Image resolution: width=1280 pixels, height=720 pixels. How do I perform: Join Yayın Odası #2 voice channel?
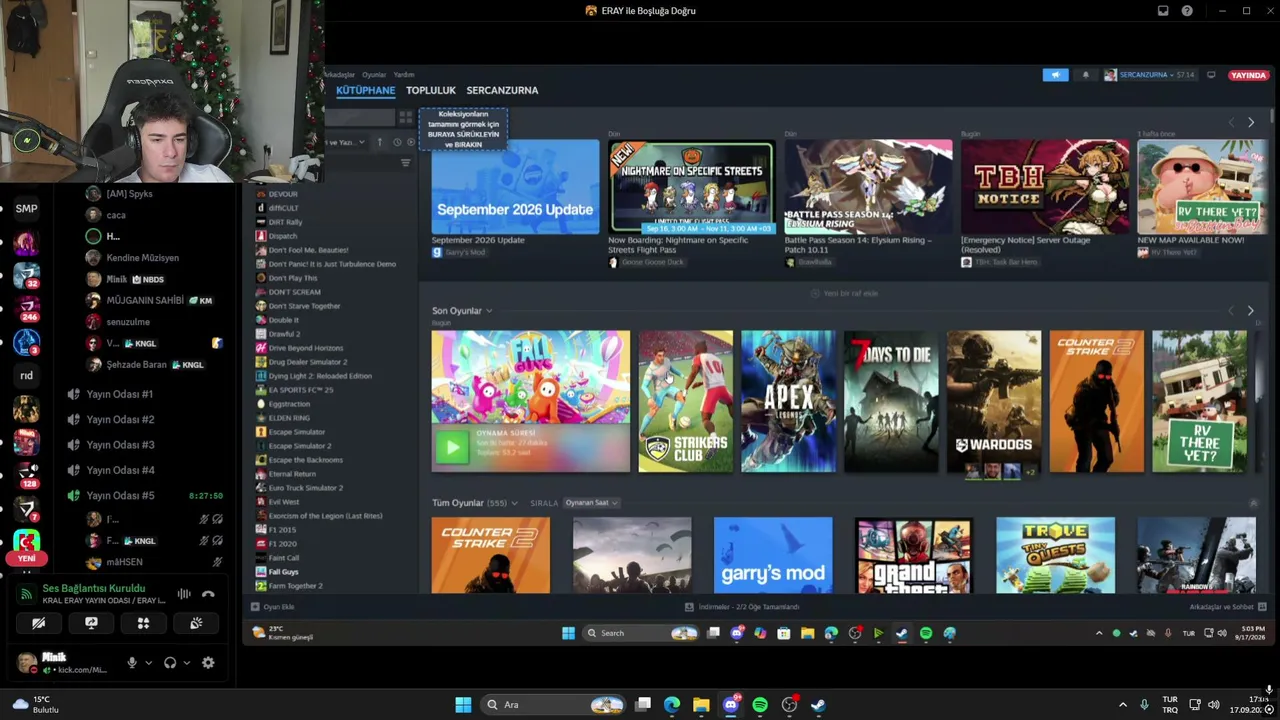(120, 419)
